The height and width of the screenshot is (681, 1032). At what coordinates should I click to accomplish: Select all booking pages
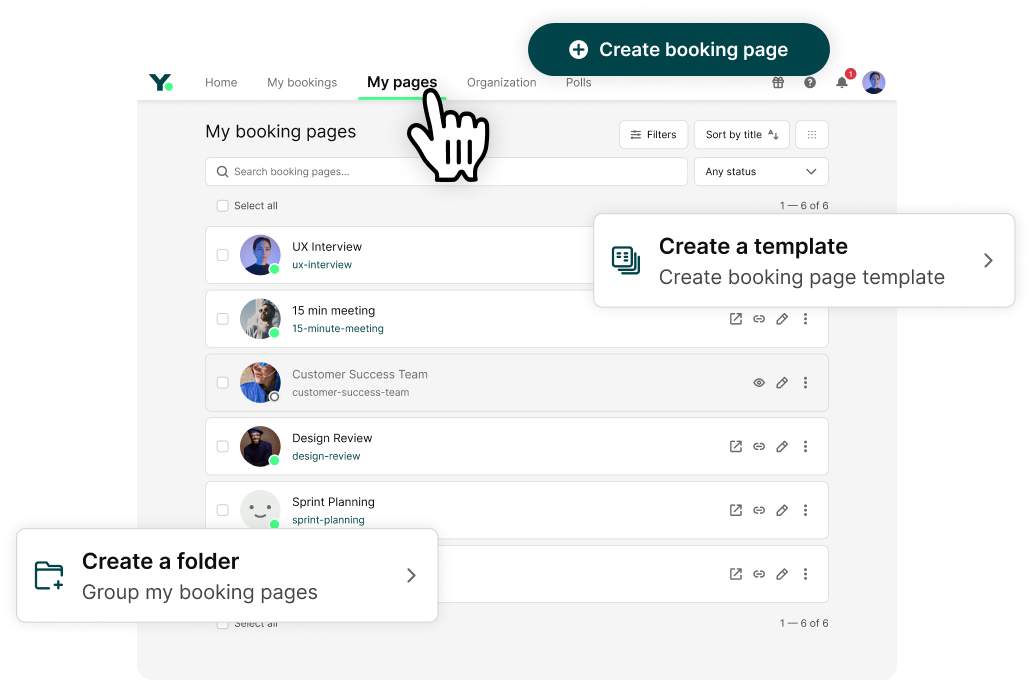222,205
